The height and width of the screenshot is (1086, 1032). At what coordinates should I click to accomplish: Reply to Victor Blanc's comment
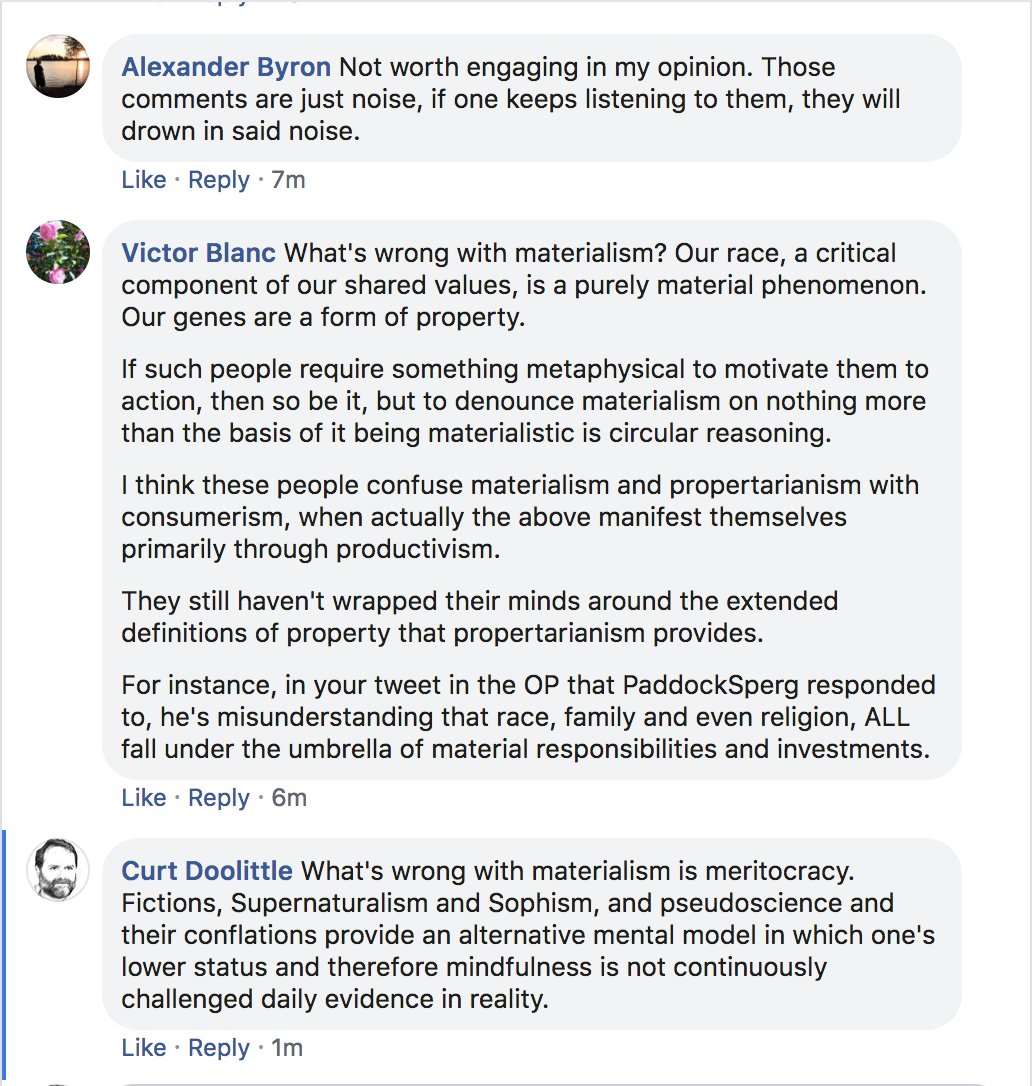click(218, 798)
